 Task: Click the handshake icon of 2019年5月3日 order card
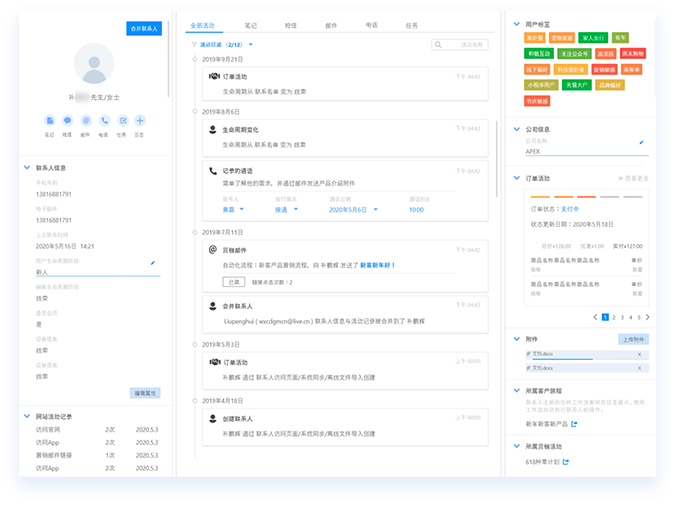tap(215, 362)
